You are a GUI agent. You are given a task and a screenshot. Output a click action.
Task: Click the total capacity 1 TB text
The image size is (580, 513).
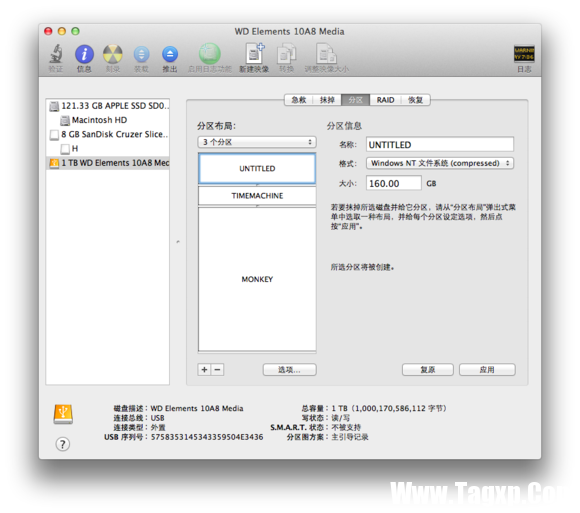389,408
